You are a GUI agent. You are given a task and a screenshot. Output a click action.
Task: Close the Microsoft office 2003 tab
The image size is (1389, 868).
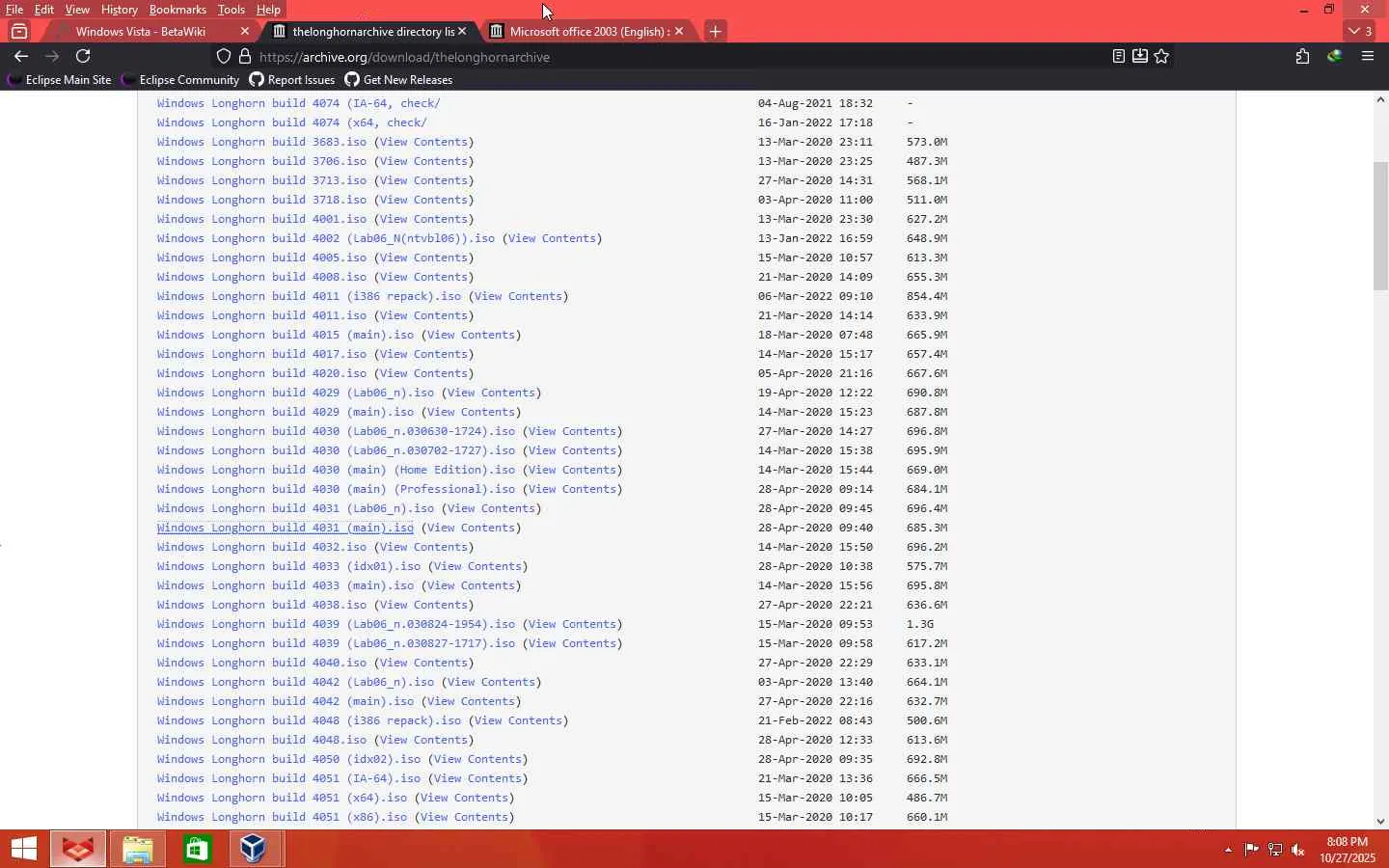pos(679,31)
